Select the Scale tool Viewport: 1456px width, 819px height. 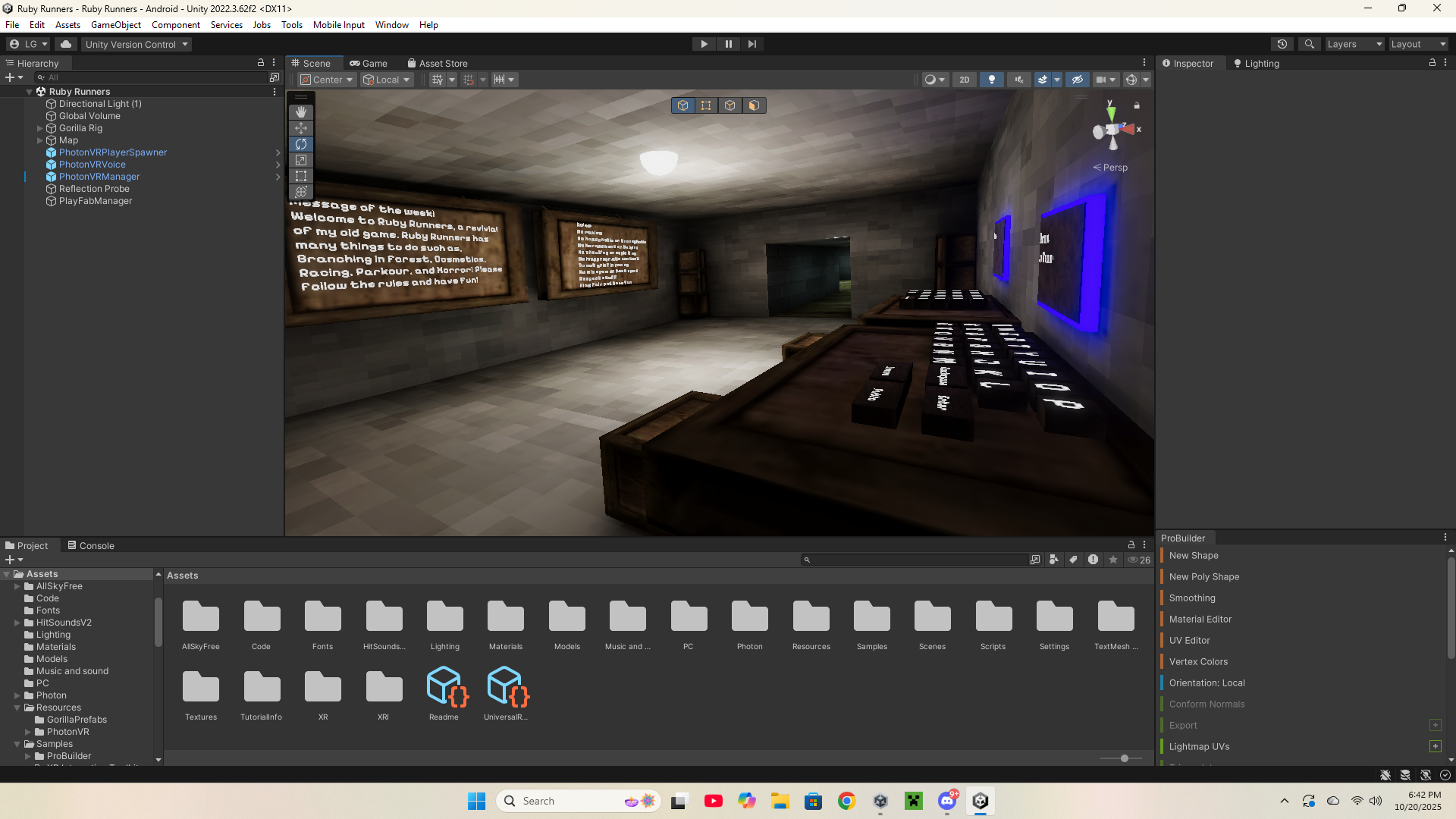pos(301,160)
